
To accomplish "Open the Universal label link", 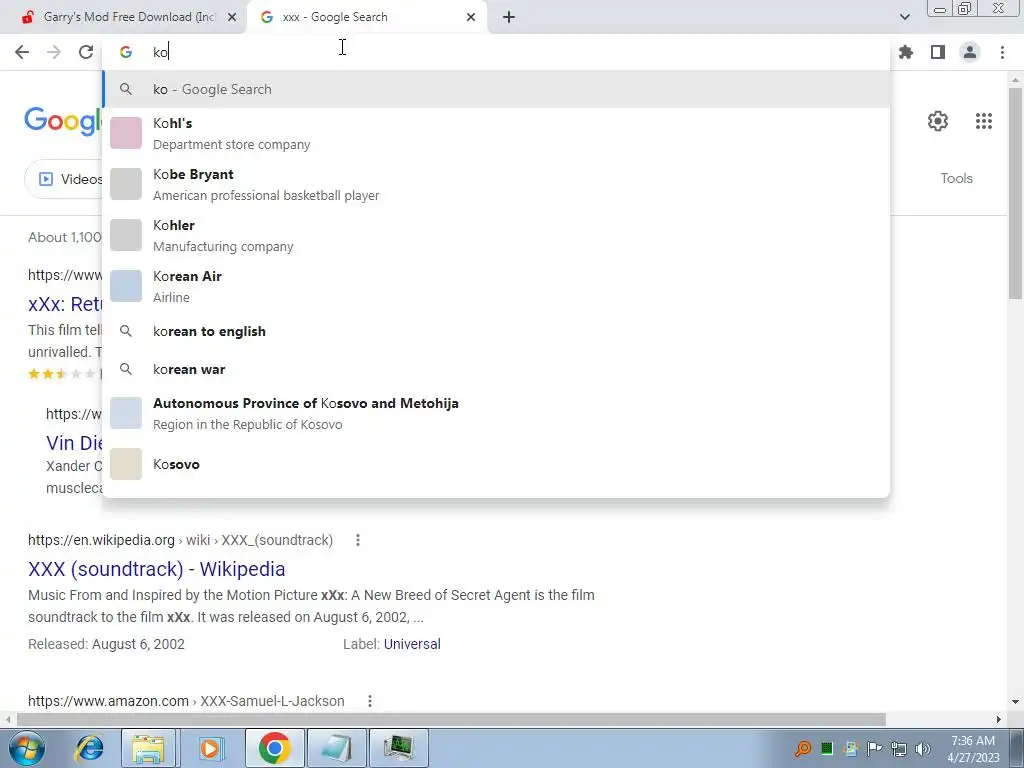I will pos(412,644).
